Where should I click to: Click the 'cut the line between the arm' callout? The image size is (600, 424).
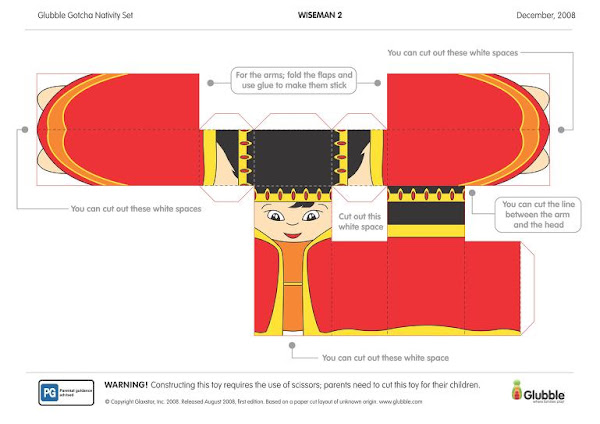click(x=538, y=215)
